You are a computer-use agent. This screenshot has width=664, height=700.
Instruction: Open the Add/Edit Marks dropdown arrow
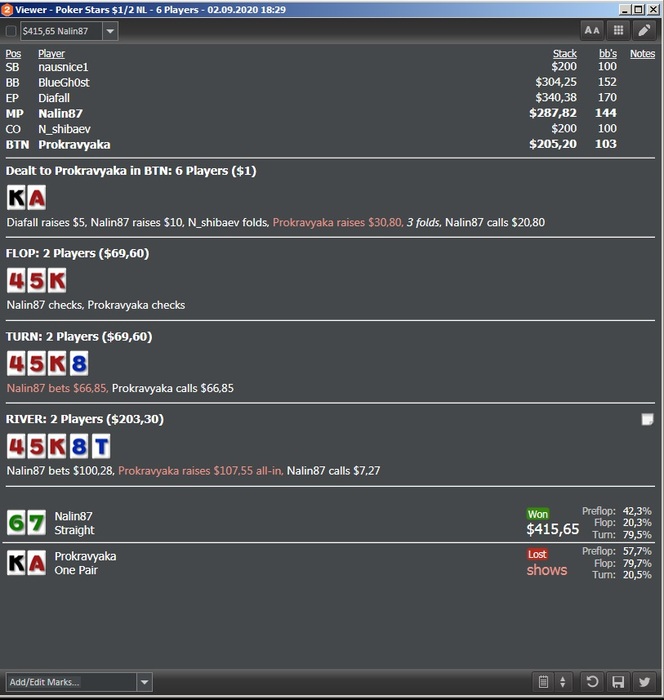[x=144, y=682]
